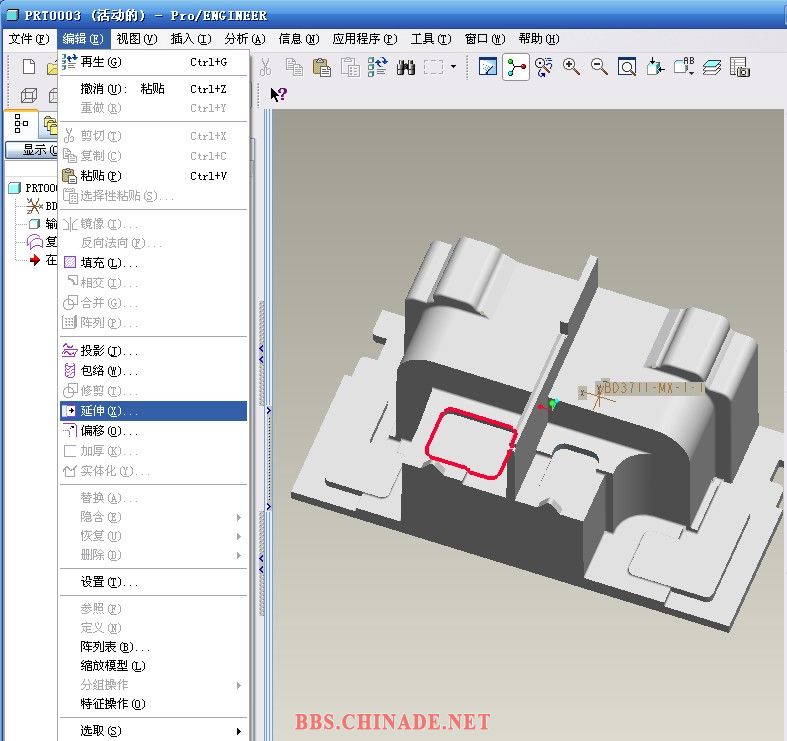Viewport: 787px width, 741px height.
Task: Click the paste clipboard toolbar icon
Action: coord(322,67)
